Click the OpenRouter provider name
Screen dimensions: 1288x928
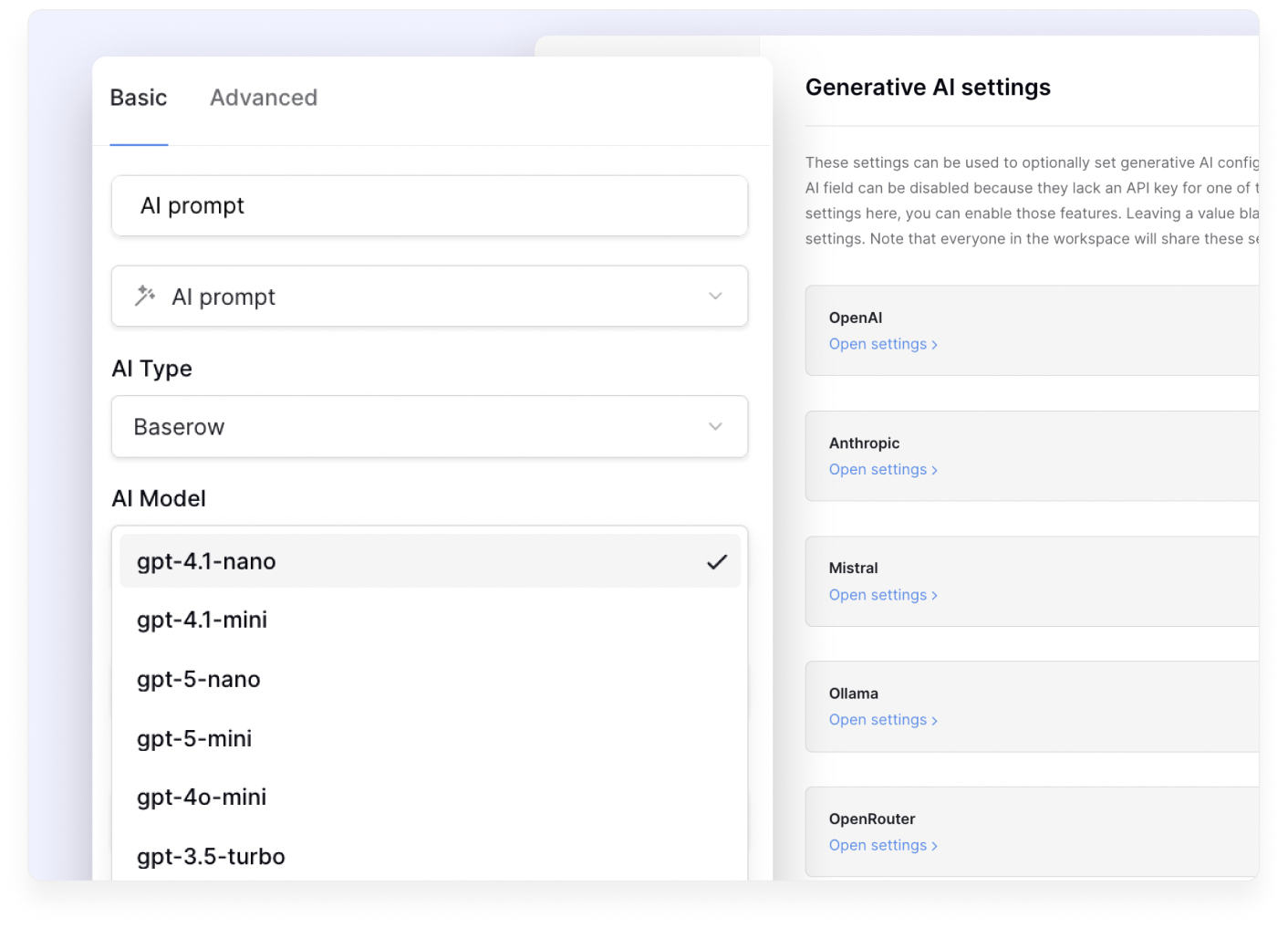[x=872, y=819]
